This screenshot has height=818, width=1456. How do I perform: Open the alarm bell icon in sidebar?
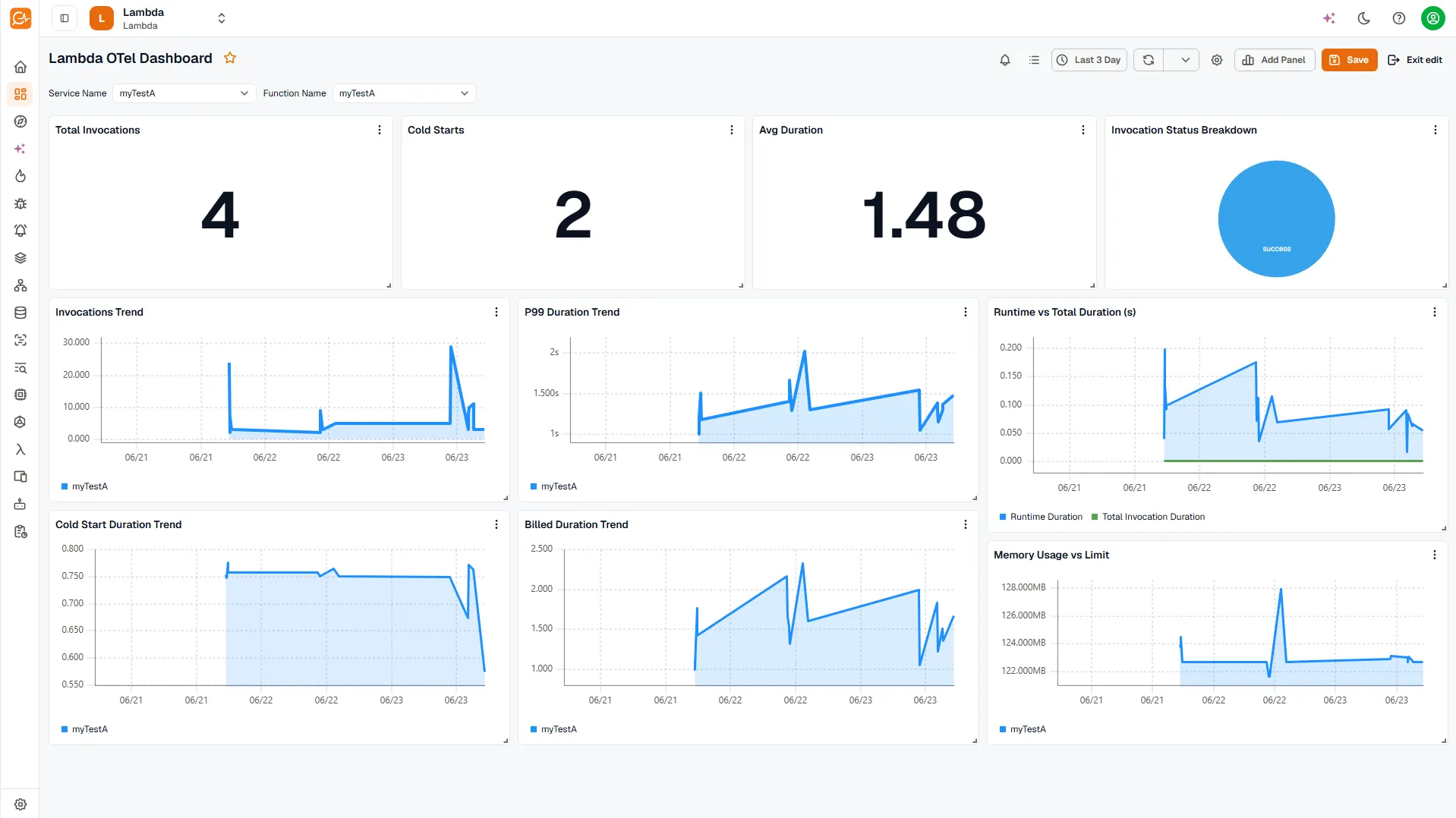(20, 231)
